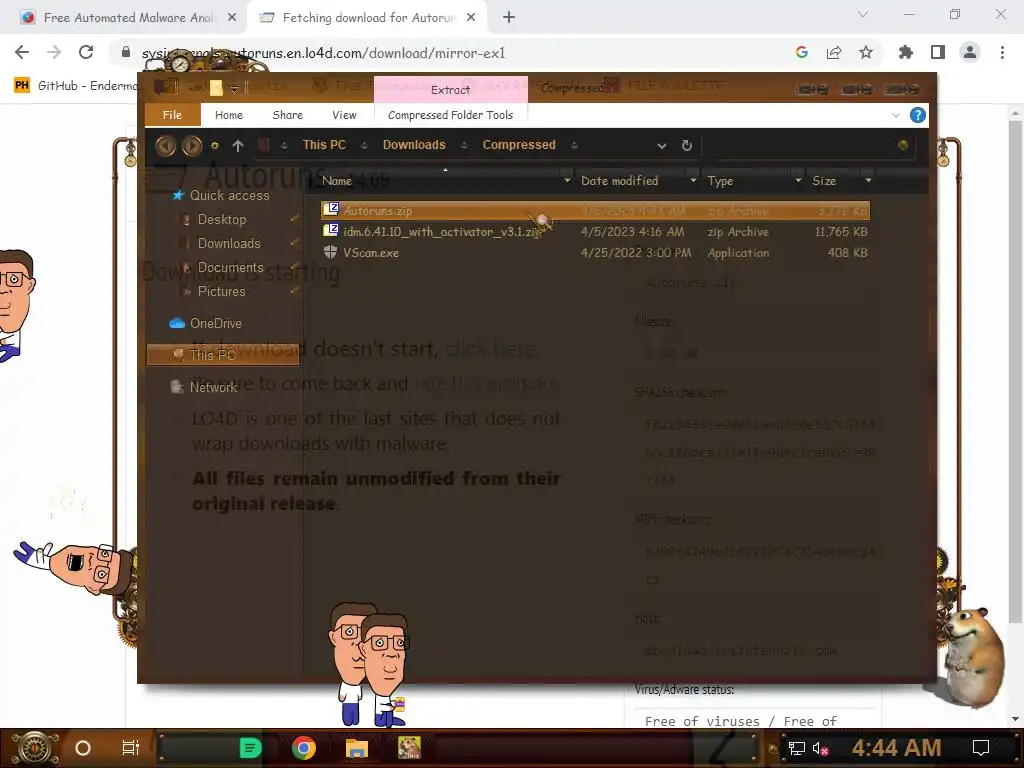Open File Explorer from the taskbar
Screen dimensions: 1024x768
click(357, 748)
